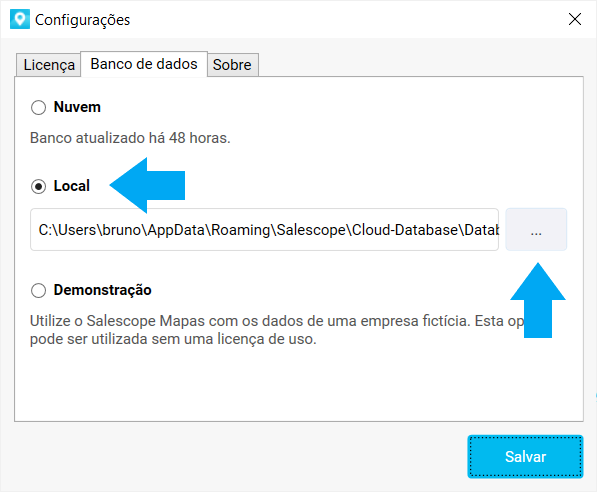
Task: Click the empty panel area below the description
Action: tap(299, 384)
